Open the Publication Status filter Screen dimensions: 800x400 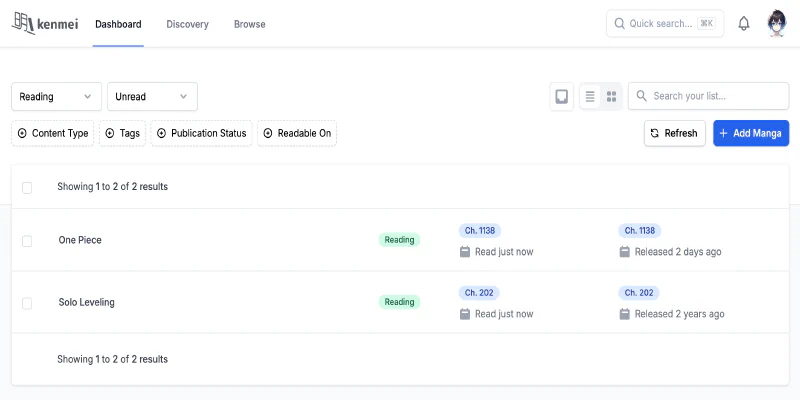201,133
